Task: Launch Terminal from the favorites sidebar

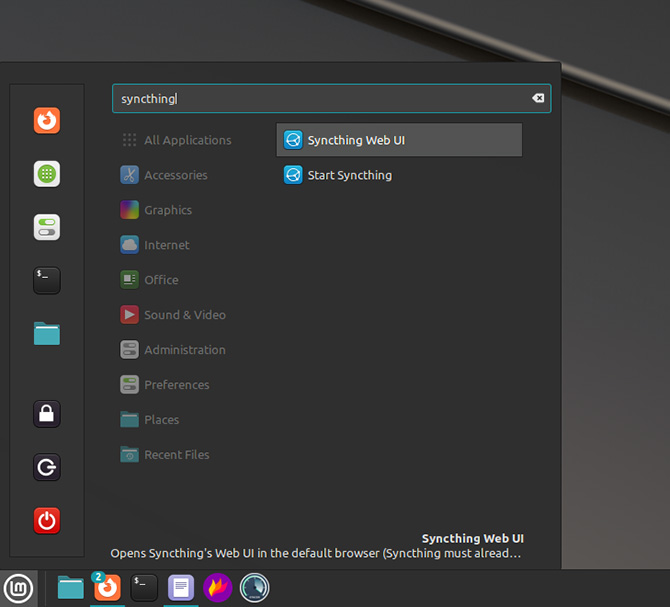Action: [x=47, y=280]
